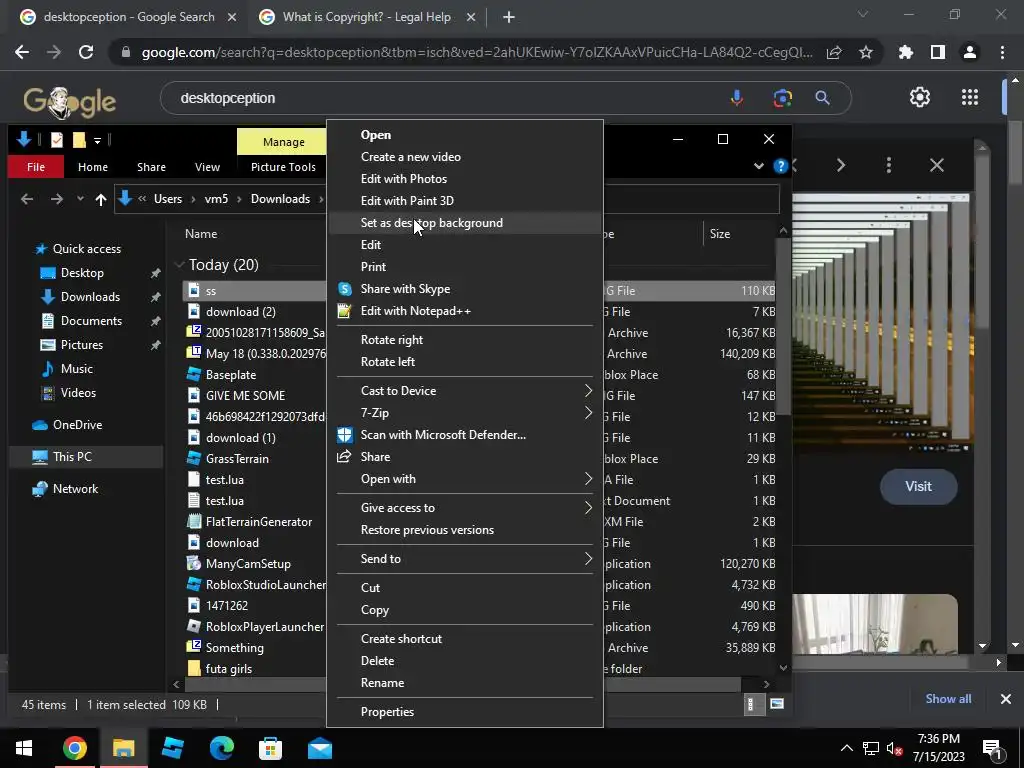Viewport: 1024px width, 768px height.
Task: Select the FlatTerrainGenerator file
Action: (259, 522)
